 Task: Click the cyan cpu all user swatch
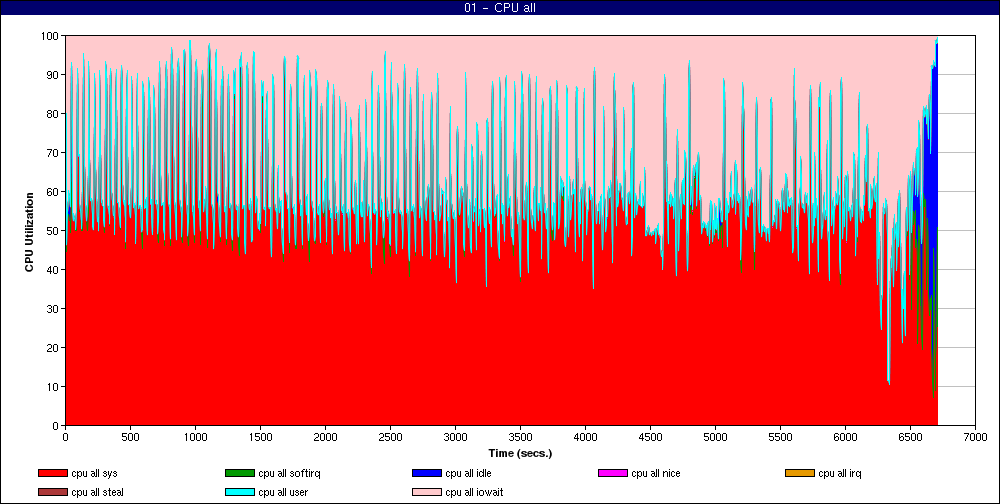239,493
